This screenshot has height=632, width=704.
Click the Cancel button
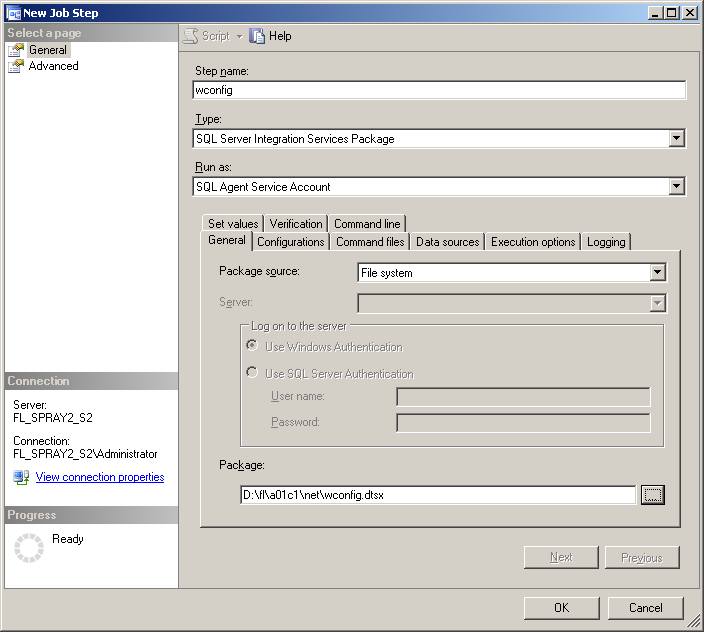[x=645, y=607]
